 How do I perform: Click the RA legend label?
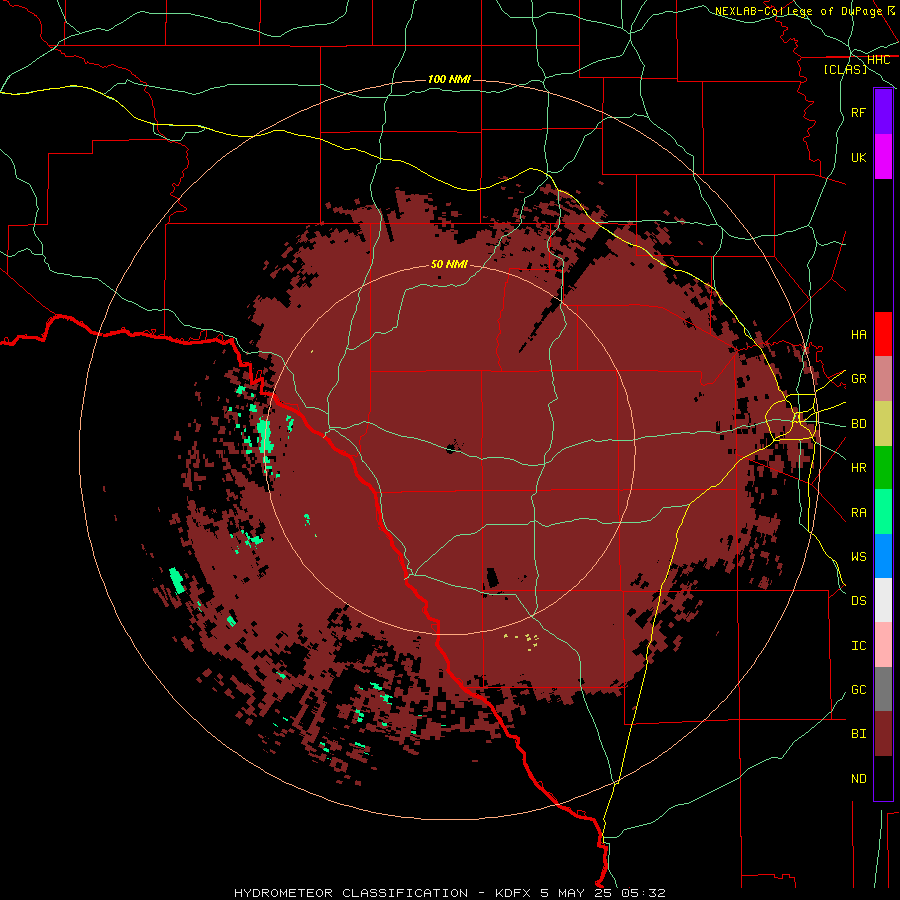[858, 513]
